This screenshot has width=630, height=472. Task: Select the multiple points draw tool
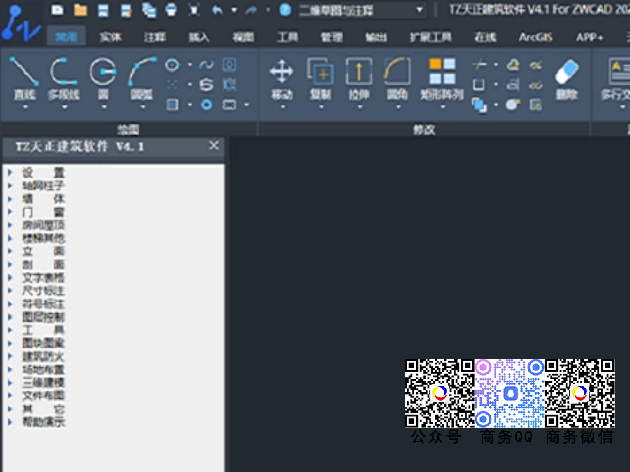tap(172, 84)
